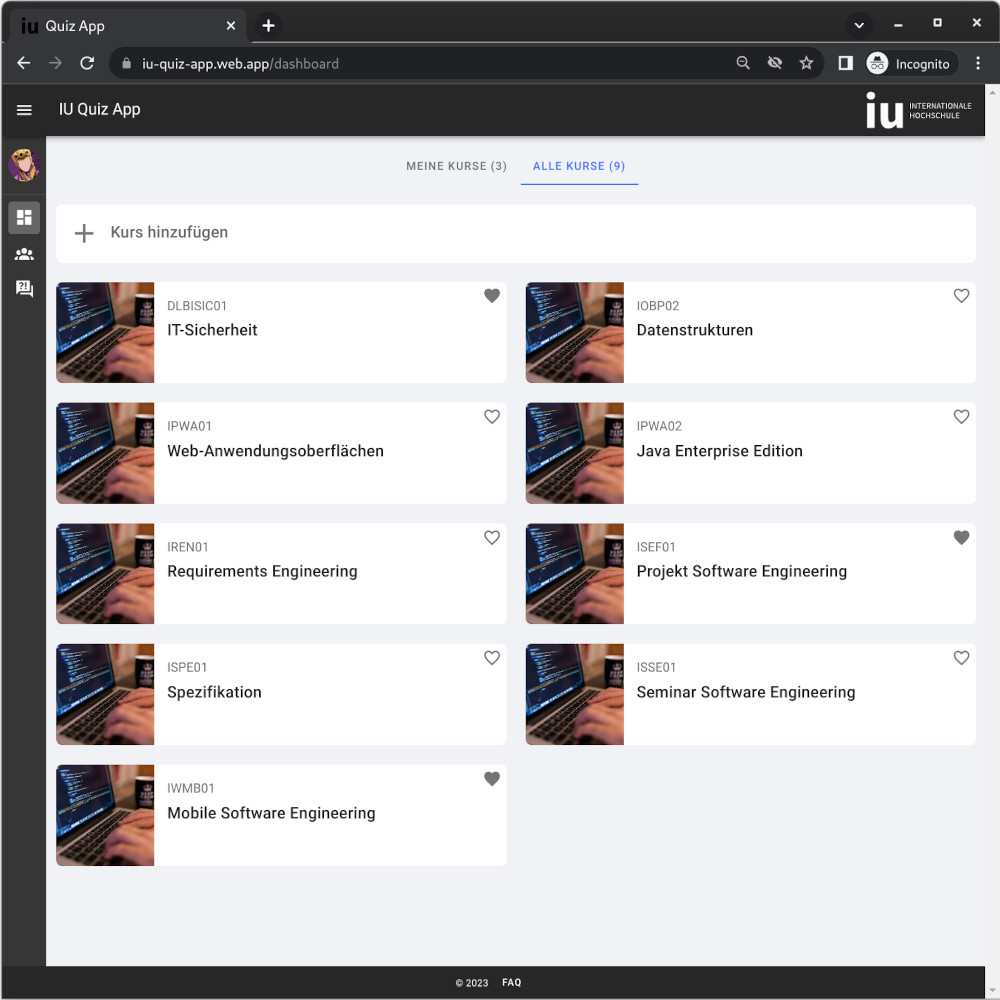The image size is (1000, 1000).
Task: Select the Quiz App browser tab
Action: coord(128,26)
